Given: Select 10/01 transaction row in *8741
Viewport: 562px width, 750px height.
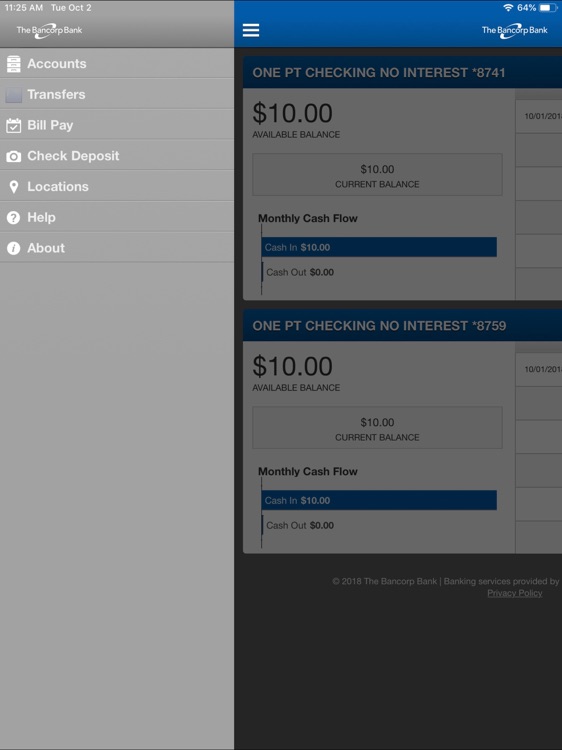Looking at the screenshot, I should coord(539,116).
